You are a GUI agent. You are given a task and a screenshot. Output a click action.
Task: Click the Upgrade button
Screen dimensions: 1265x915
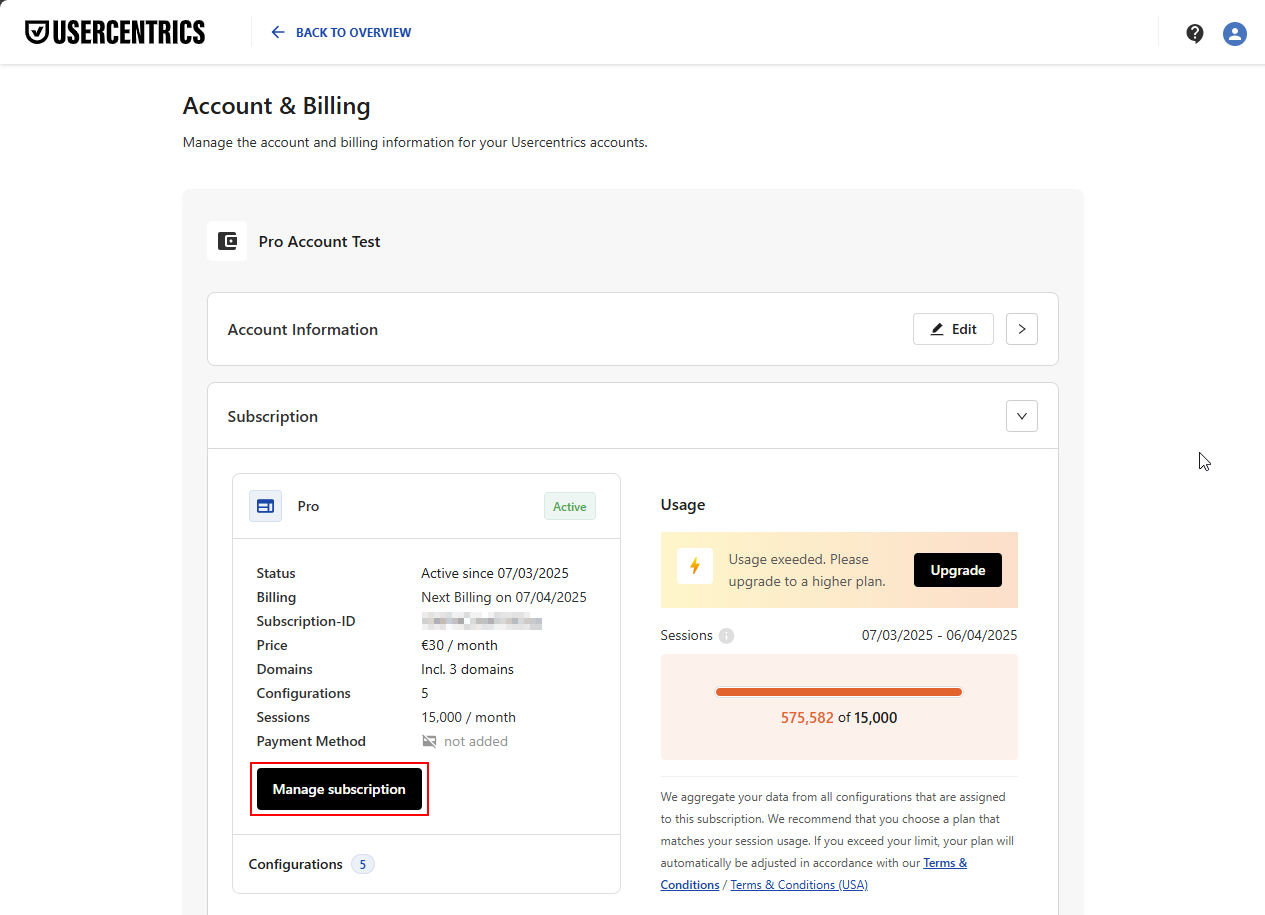point(958,570)
